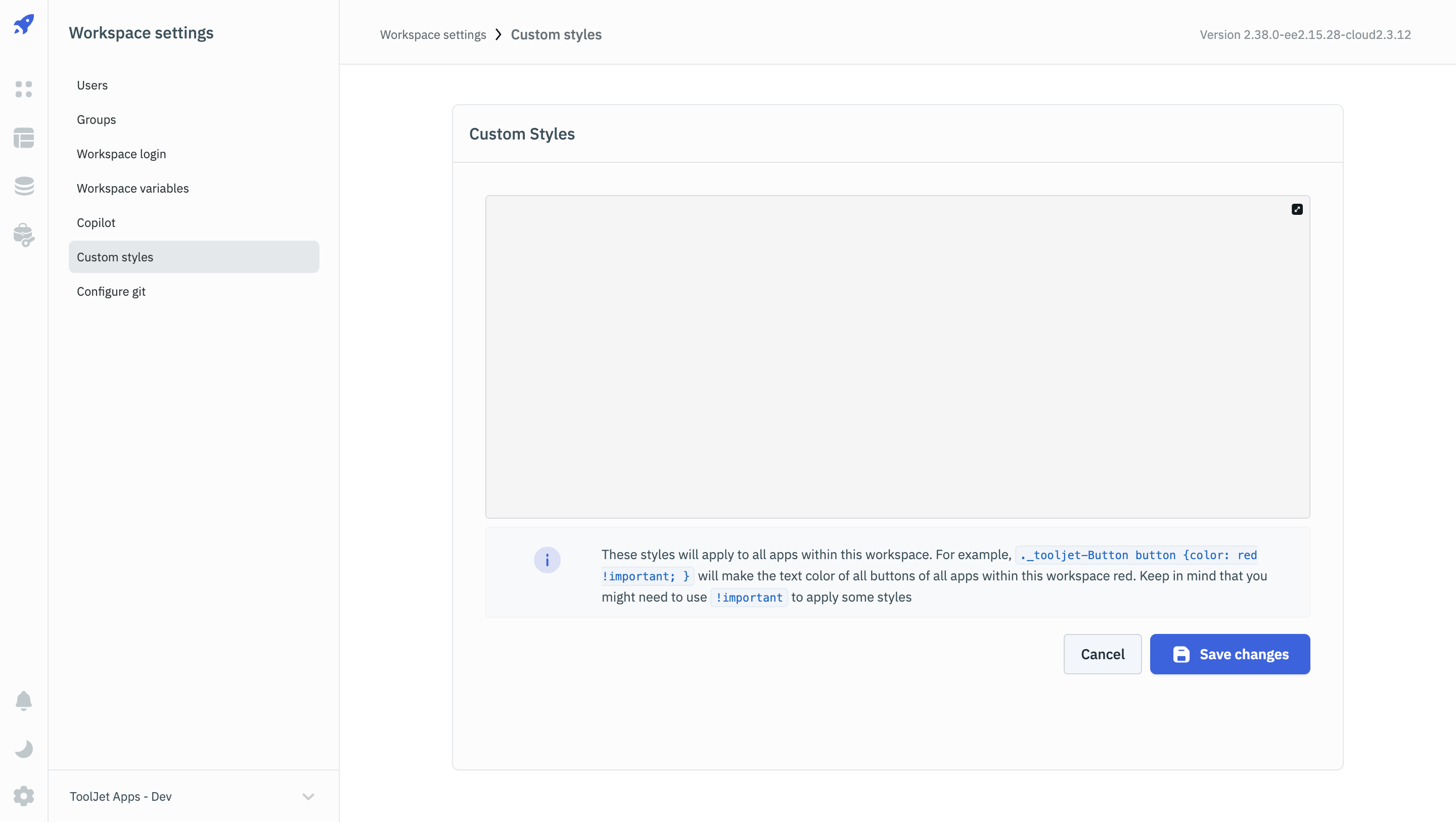This screenshot has height=822, width=1456.
Task: Click the info icon in hint box
Action: pos(547,560)
